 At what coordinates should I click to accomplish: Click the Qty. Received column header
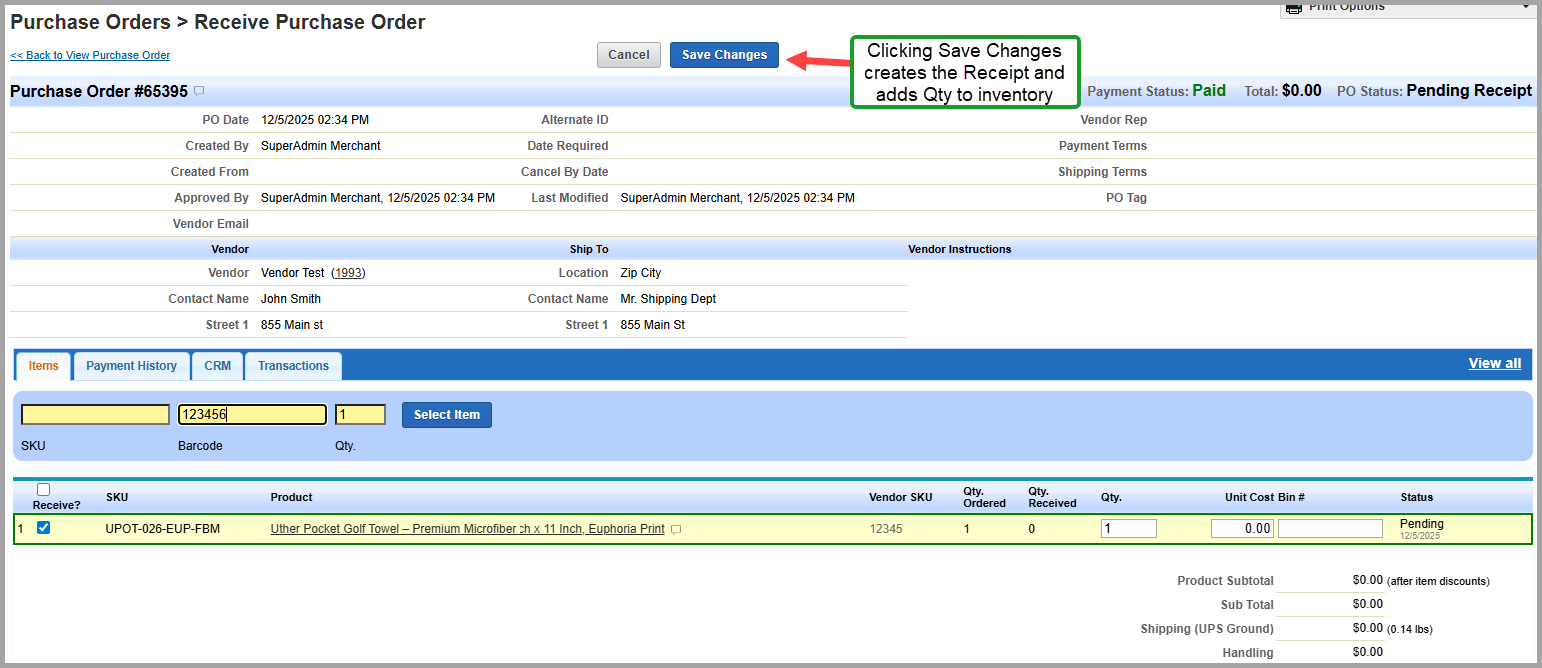(x=1052, y=497)
